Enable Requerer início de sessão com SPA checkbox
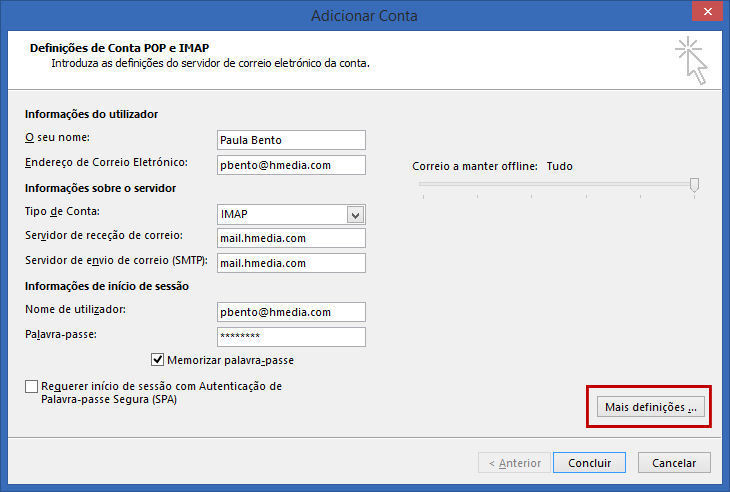Image resolution: width=730 pixels, height=492 pixels. [x=31, y=386]
